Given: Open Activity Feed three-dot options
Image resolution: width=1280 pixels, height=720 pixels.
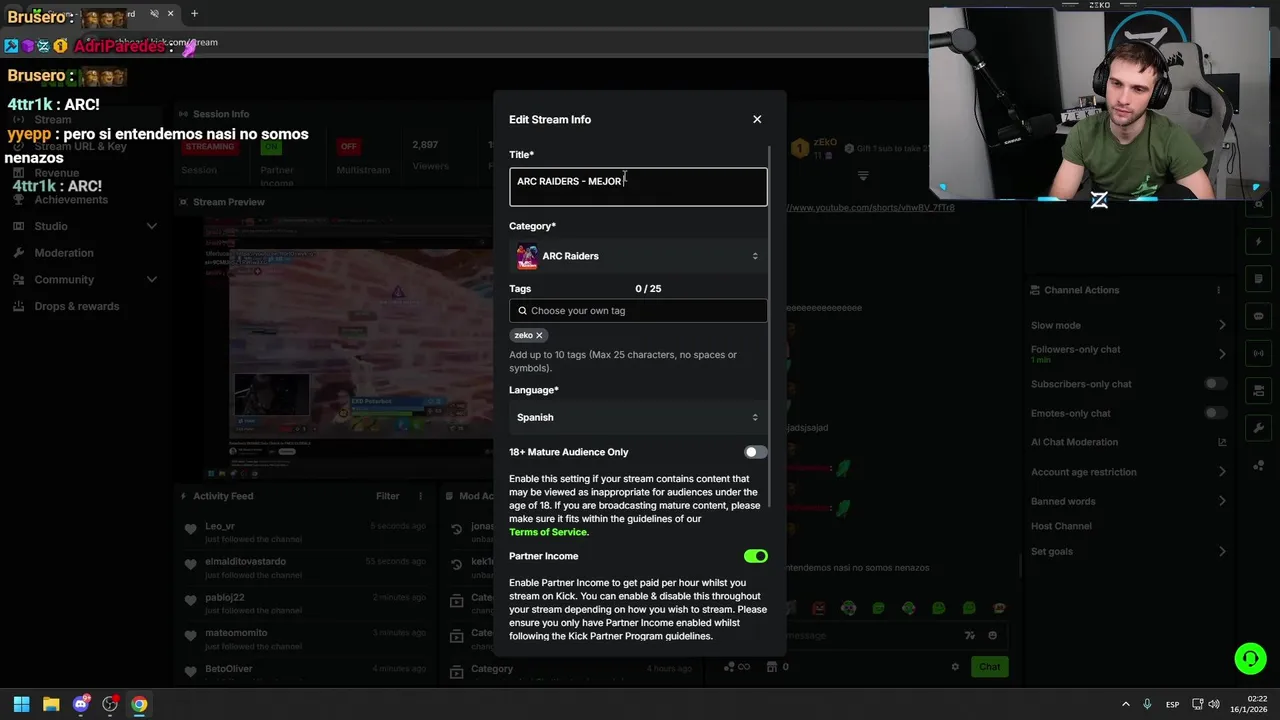Looking at the screenshot, I should coord(421,496).
